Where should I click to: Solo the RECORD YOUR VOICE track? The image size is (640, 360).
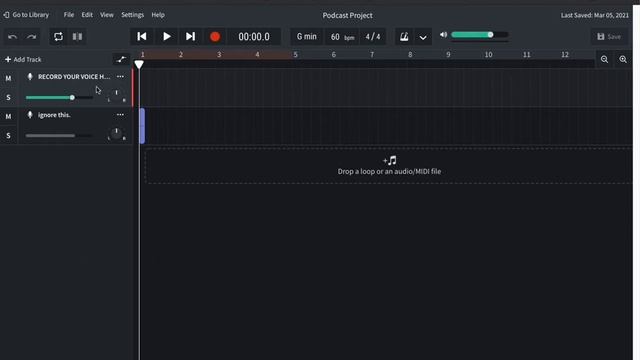point(8,98)
